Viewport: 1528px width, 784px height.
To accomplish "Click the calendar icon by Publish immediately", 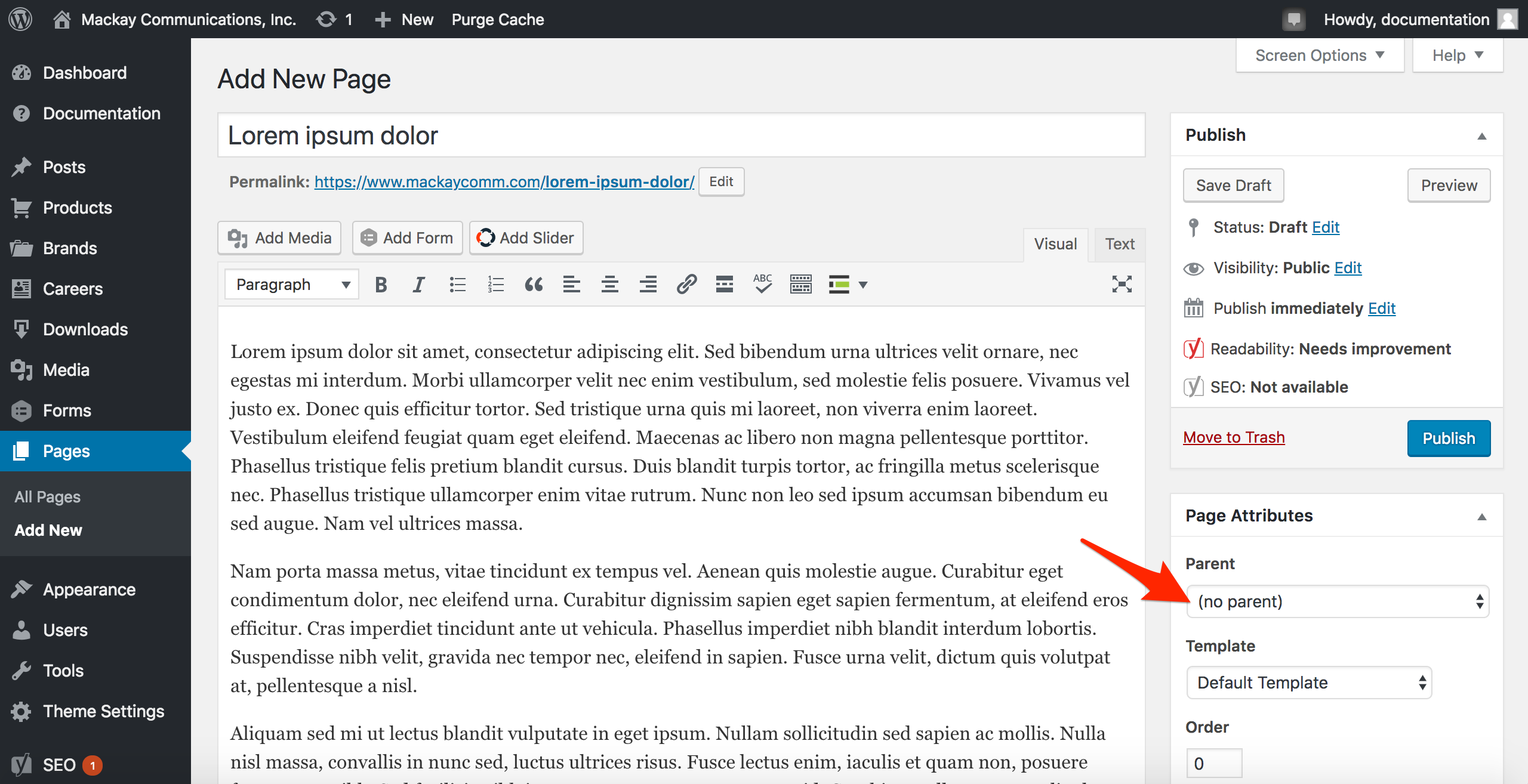I will click(1193, 308).
